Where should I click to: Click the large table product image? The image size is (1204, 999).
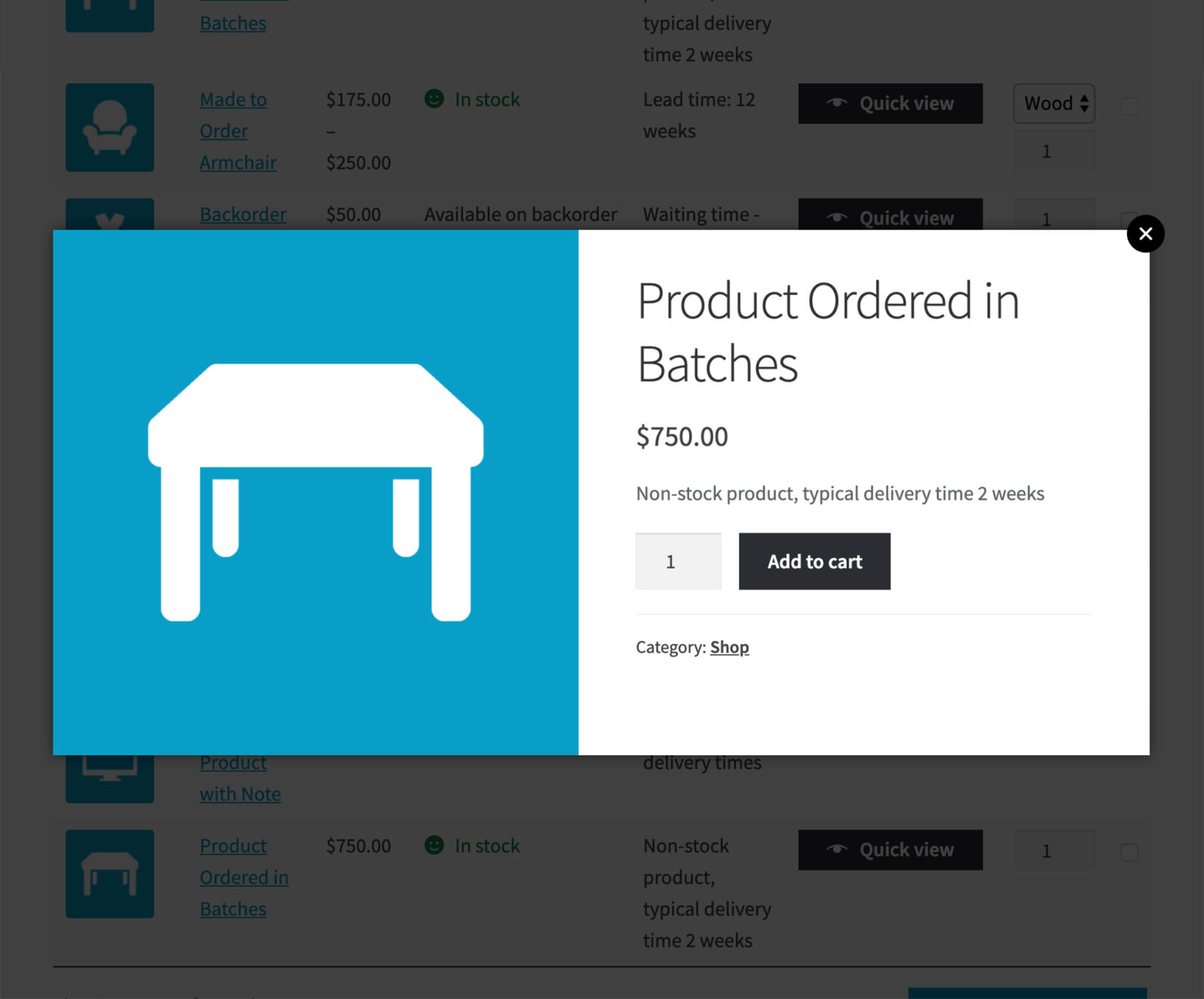[316, 492]
